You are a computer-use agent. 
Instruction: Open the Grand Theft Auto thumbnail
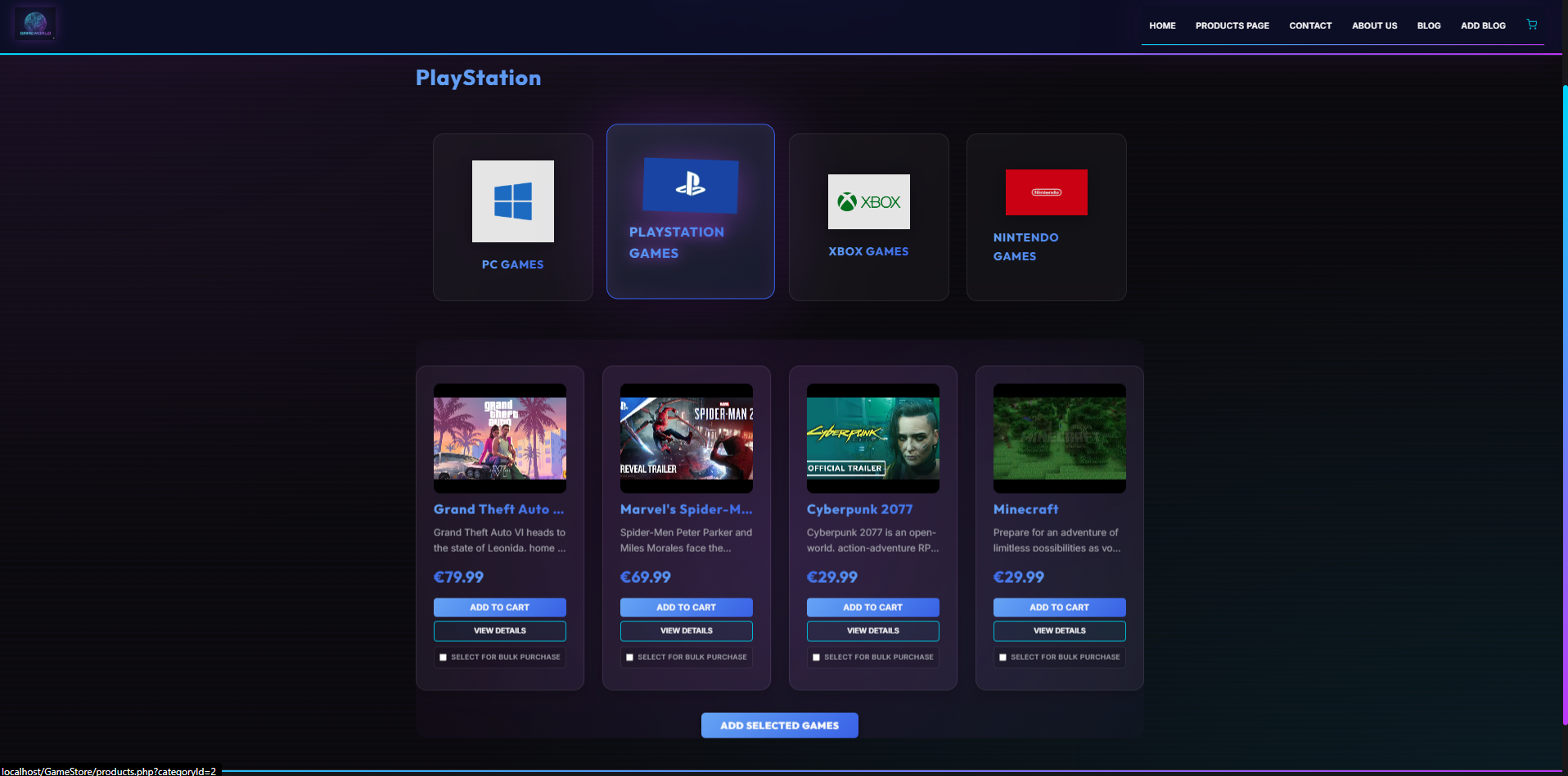click(x=500, y=439)
